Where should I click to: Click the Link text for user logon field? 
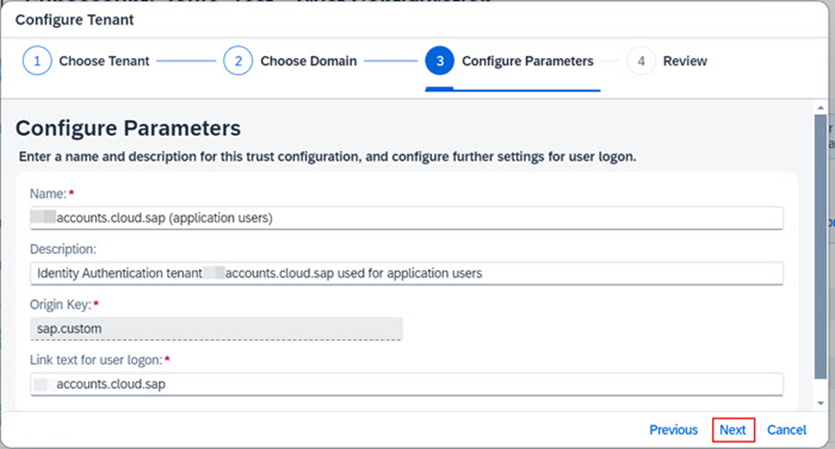tap(406, 384)
